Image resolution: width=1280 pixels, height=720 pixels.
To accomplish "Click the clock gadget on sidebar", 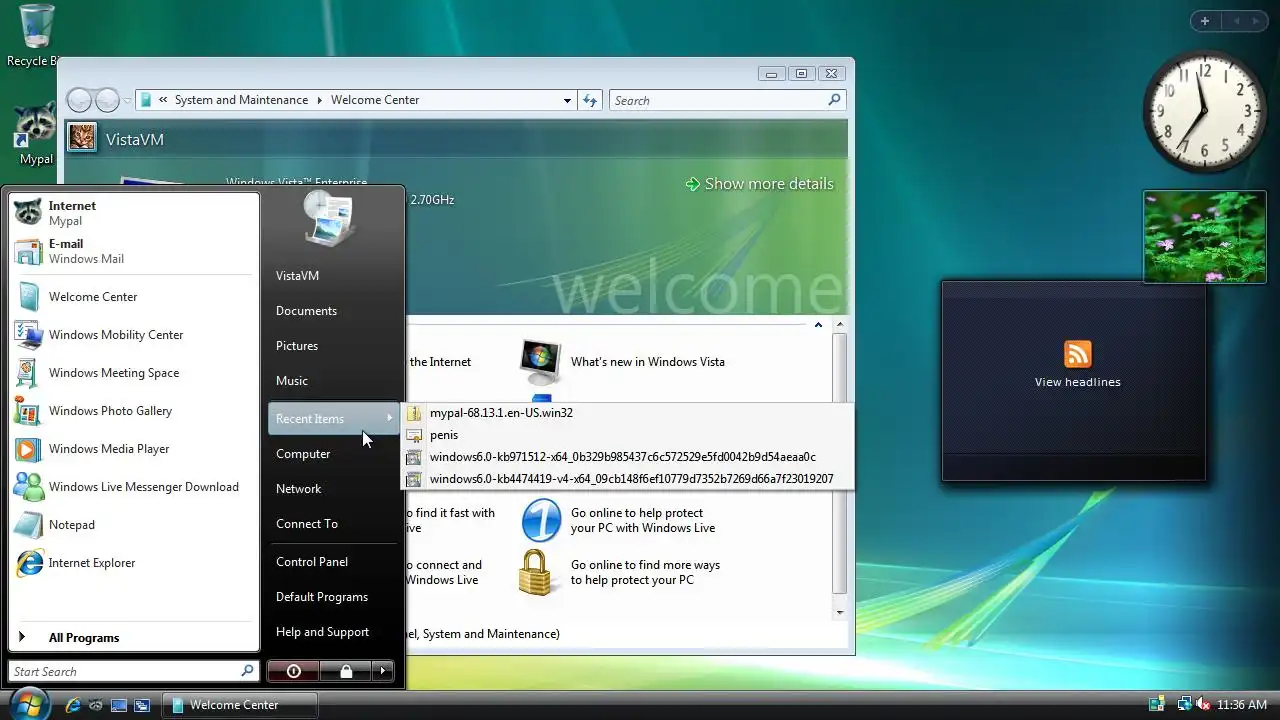I will (x=1203, y=111).
